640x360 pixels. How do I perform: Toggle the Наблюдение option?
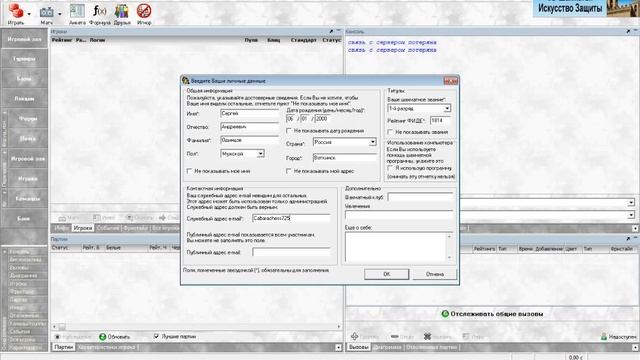(57, 337)
